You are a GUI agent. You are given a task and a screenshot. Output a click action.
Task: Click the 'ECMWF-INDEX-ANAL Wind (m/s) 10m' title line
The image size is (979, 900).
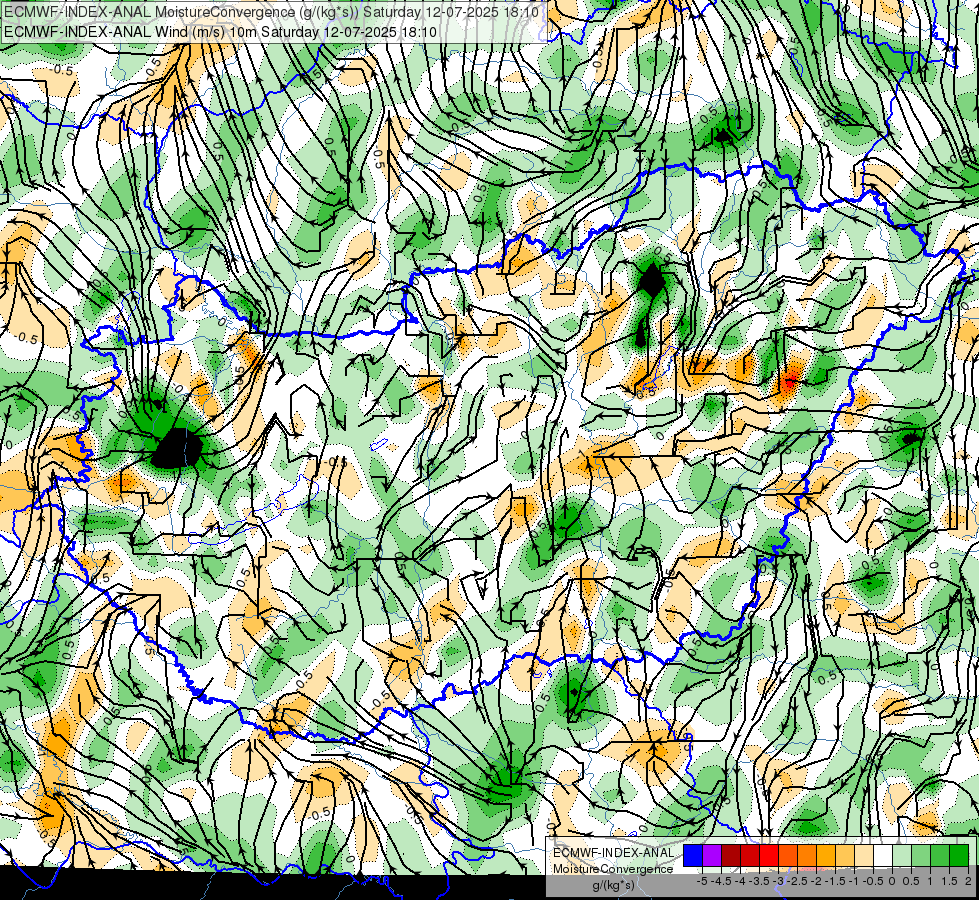(220, 32)
